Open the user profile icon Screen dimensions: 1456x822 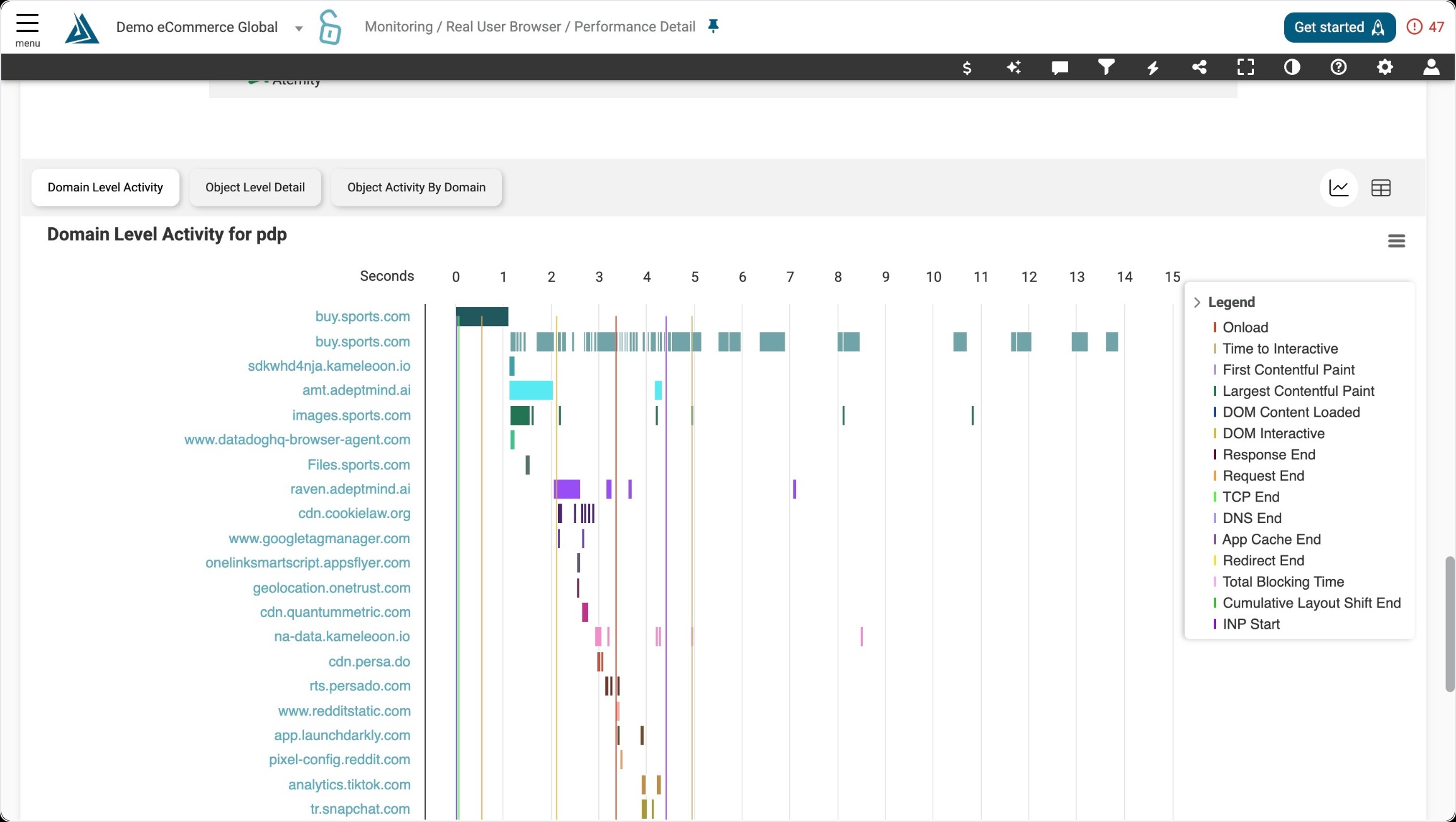(x=1431, y=67)
